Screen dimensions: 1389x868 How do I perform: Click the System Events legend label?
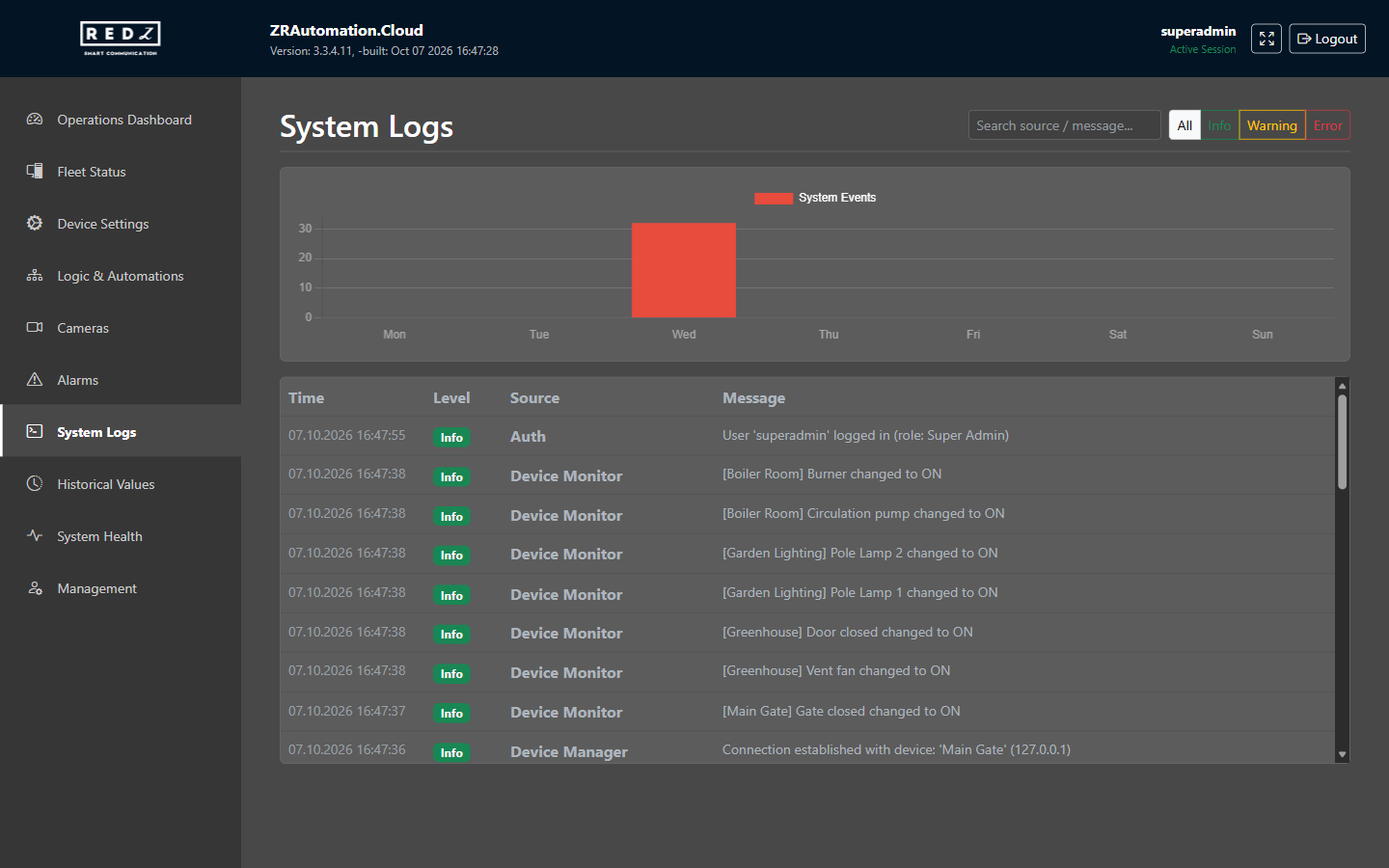click(x=837, y=198)
